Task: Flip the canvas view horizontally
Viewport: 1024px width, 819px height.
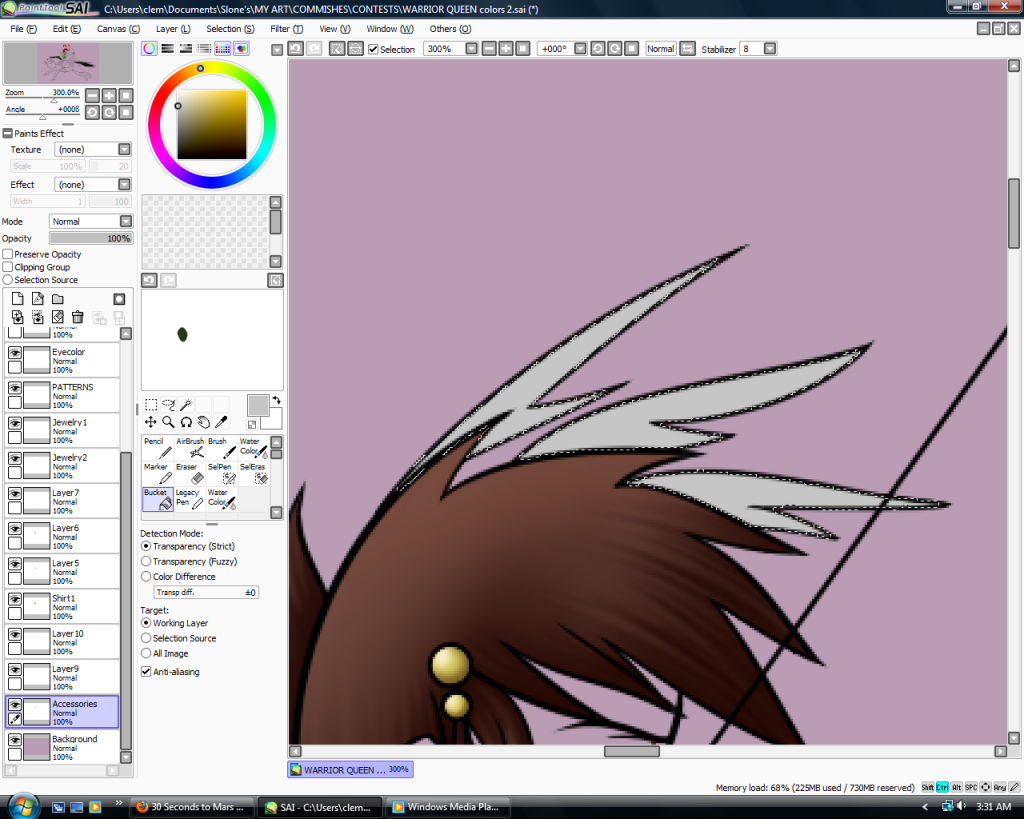Action: (x=688, y=49)
